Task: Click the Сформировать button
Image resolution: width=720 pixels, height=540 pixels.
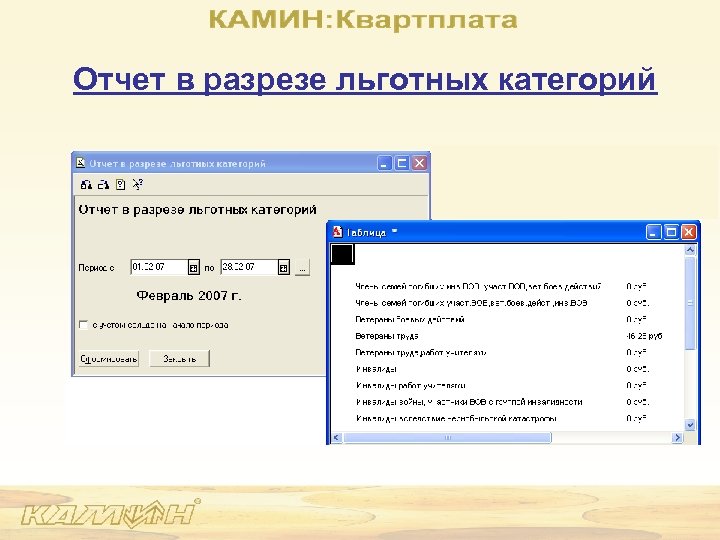Action: tap(109, 359)
